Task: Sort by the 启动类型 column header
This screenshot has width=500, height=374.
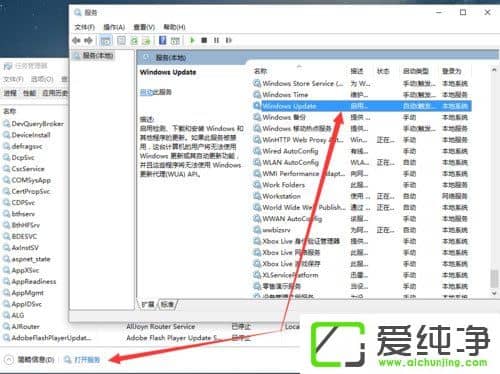Action: (416, 71)
